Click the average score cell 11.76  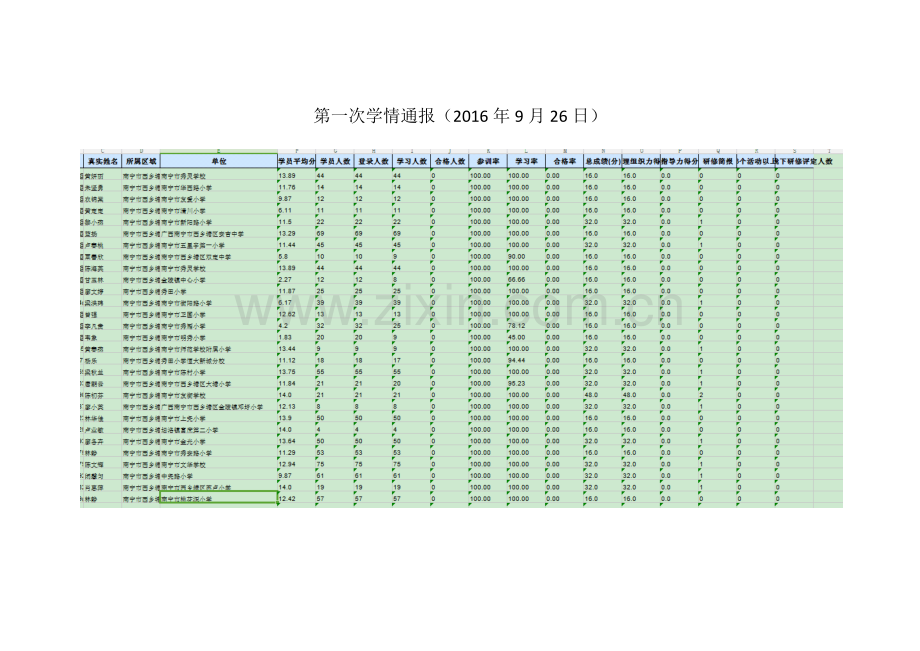296,188
